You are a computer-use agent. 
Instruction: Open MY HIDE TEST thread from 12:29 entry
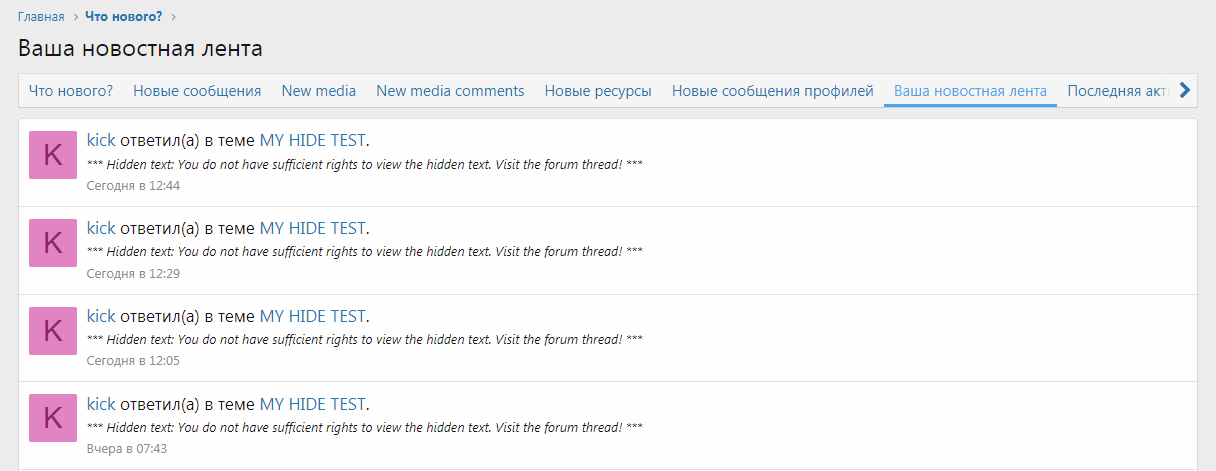pyautogui.click(x=313, y=228)
